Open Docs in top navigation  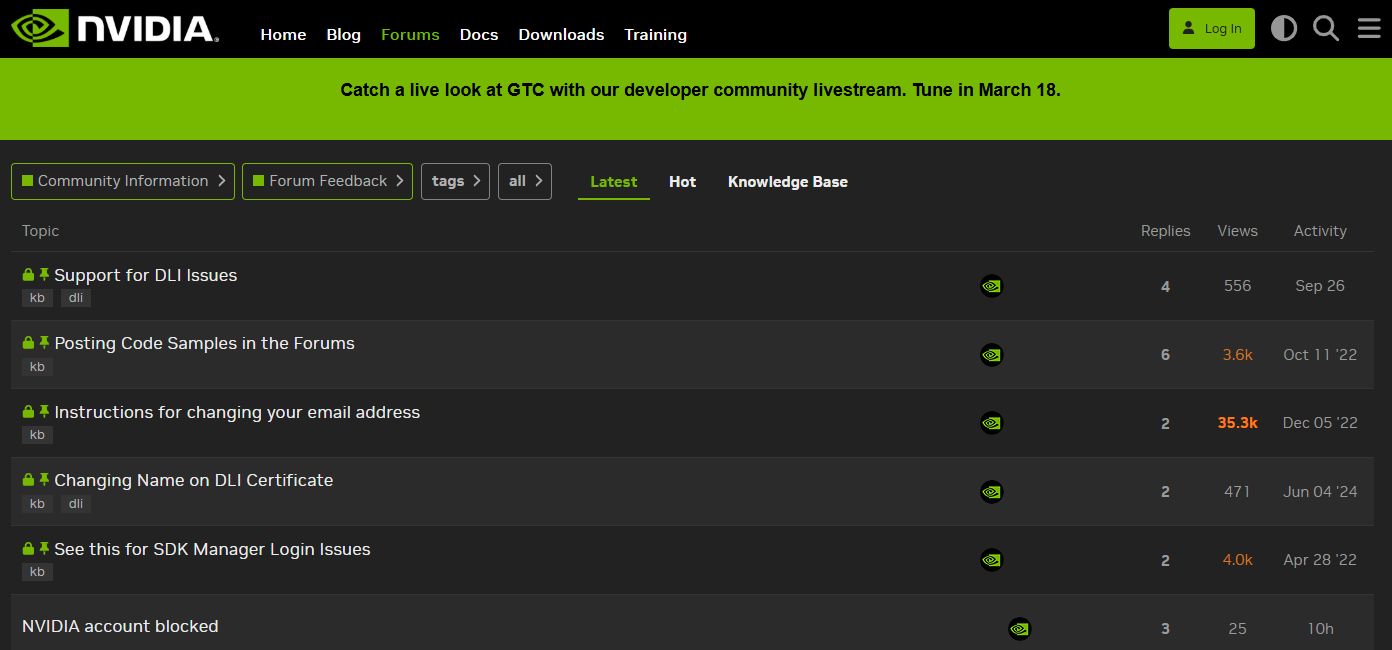pos(479,34)
